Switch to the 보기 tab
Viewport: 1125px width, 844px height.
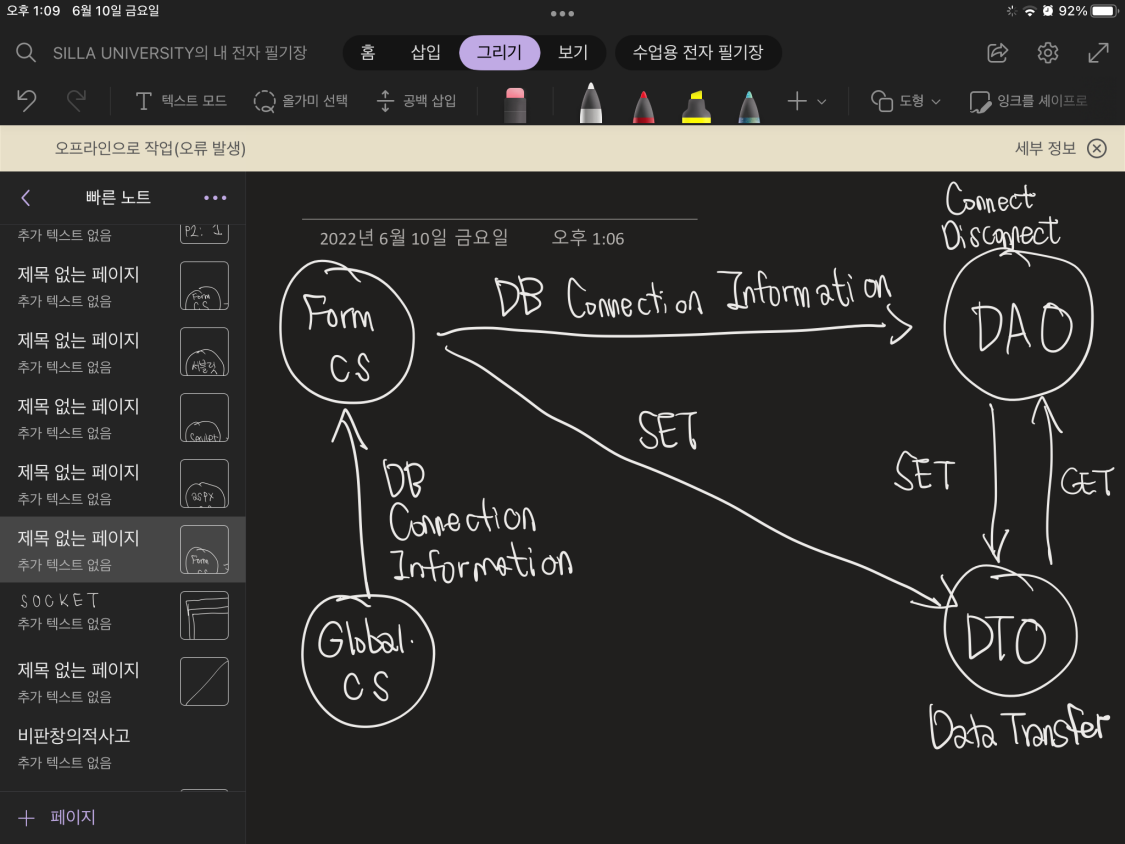(x=573, y=52)
